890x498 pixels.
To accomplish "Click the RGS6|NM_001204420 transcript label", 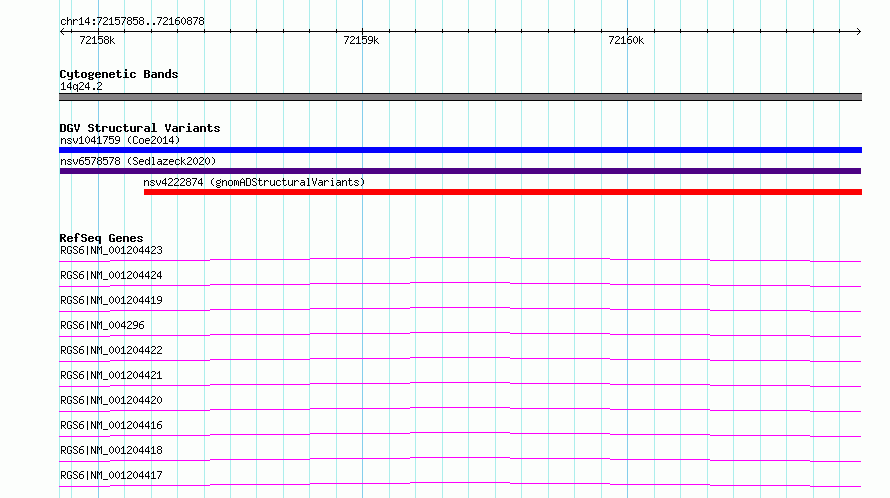I will pos(111,400).
